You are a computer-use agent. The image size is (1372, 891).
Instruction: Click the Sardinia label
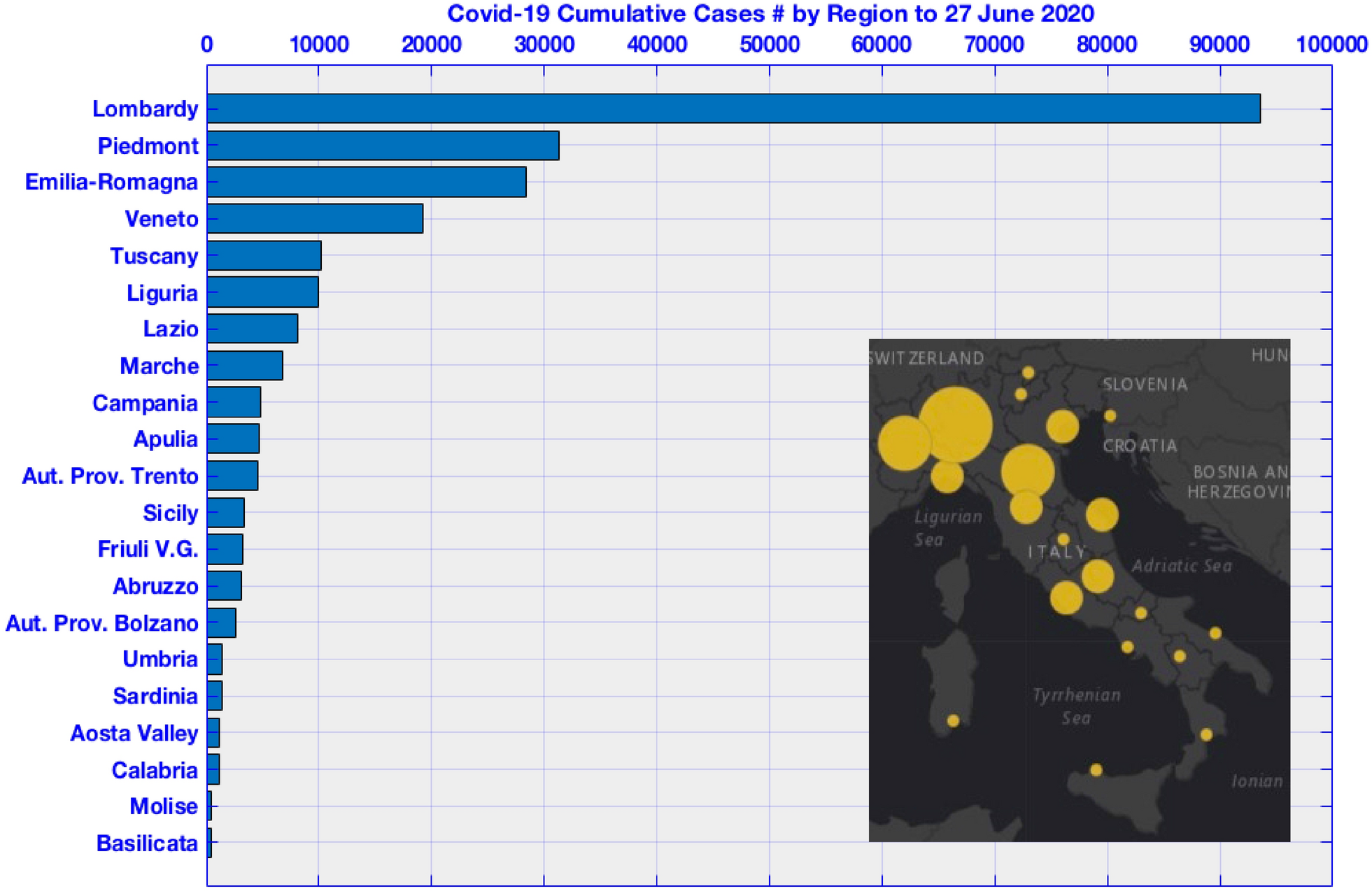tap(156, 697)
